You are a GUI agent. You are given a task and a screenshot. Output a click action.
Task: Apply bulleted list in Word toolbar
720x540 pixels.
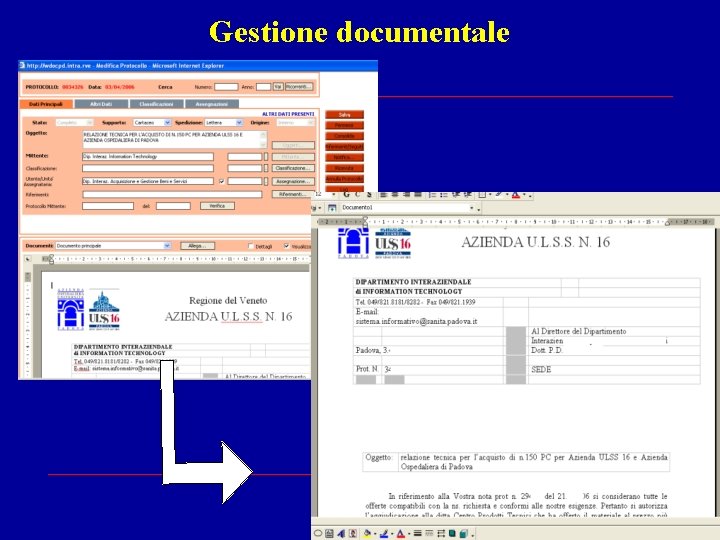coord(444,195)
